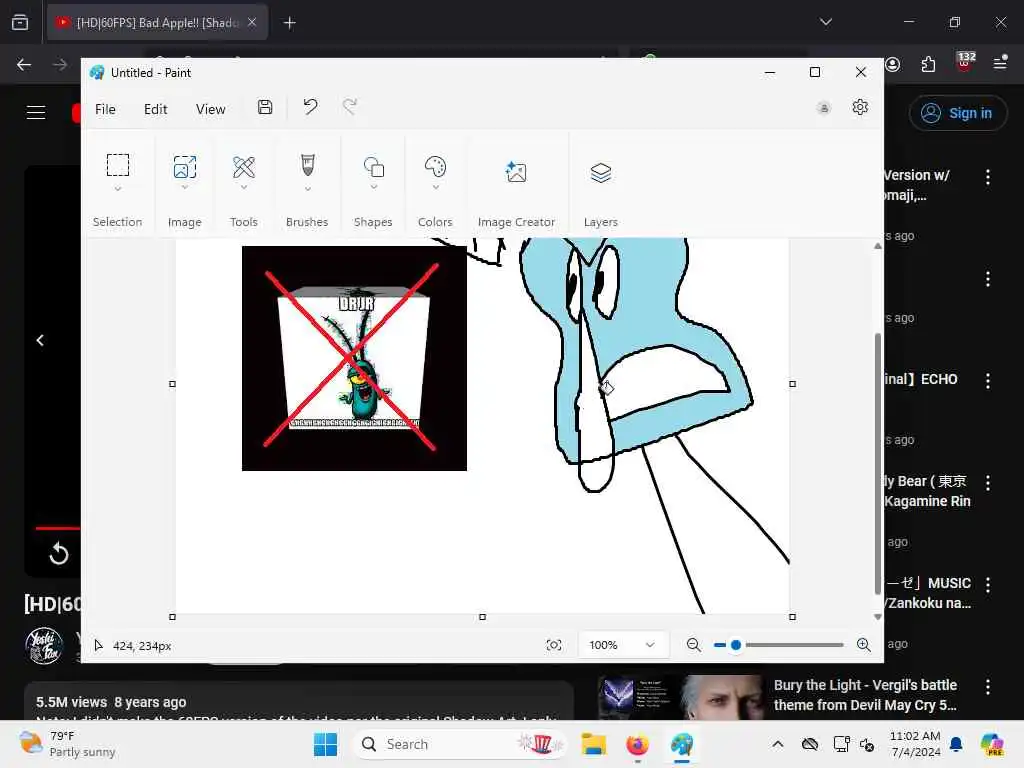The width and height of the screenshot is (1024, 768).
Task: Open the Edit menu in Paint
Action: [x=155, y=109]
